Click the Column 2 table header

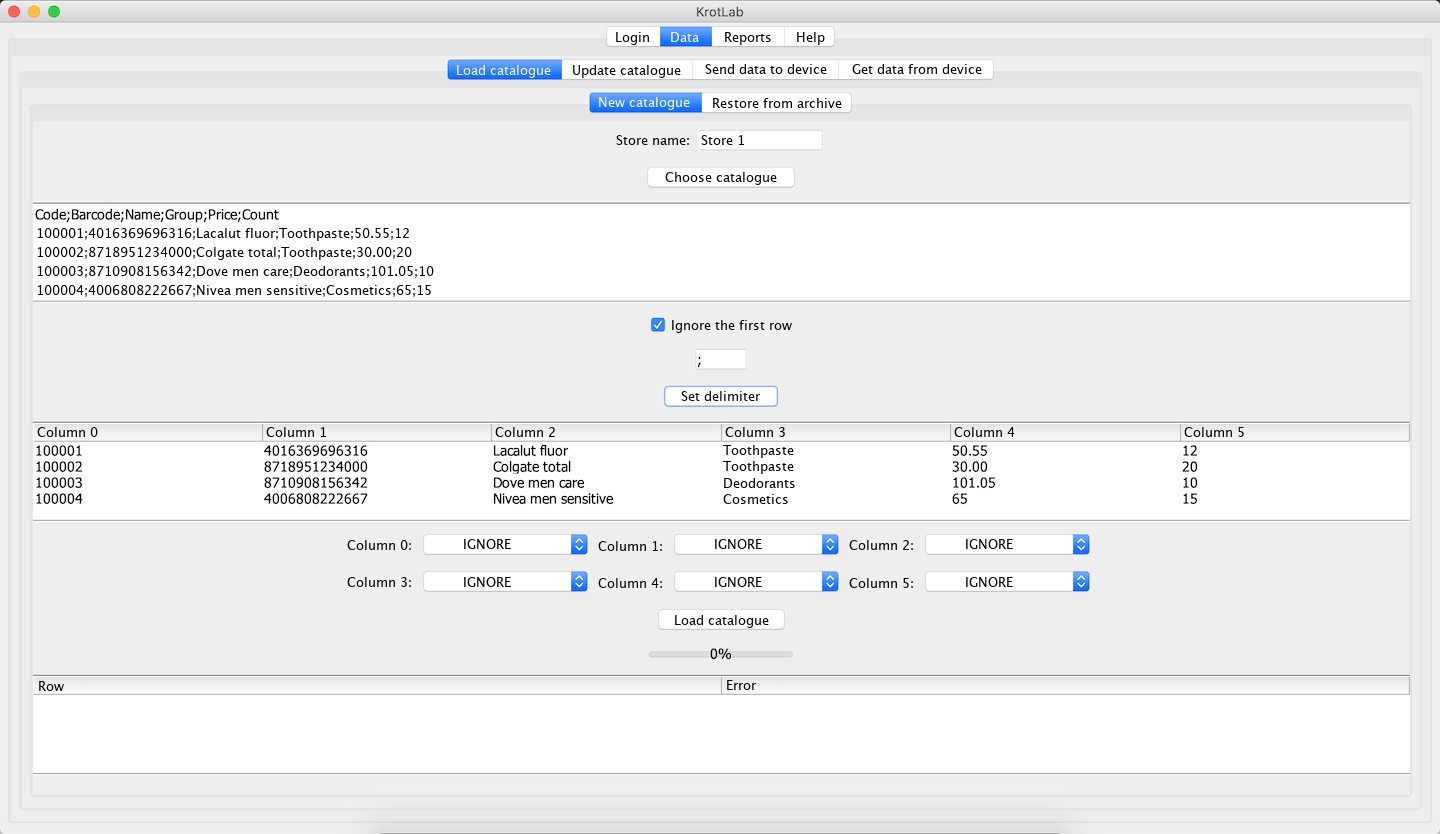coord(606,432)
